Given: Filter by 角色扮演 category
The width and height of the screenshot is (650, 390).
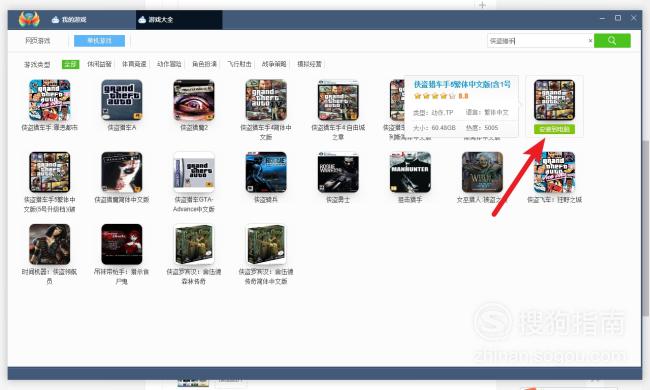Looking at the screenshot, I should pyautogui.click(x=204, y=64).
